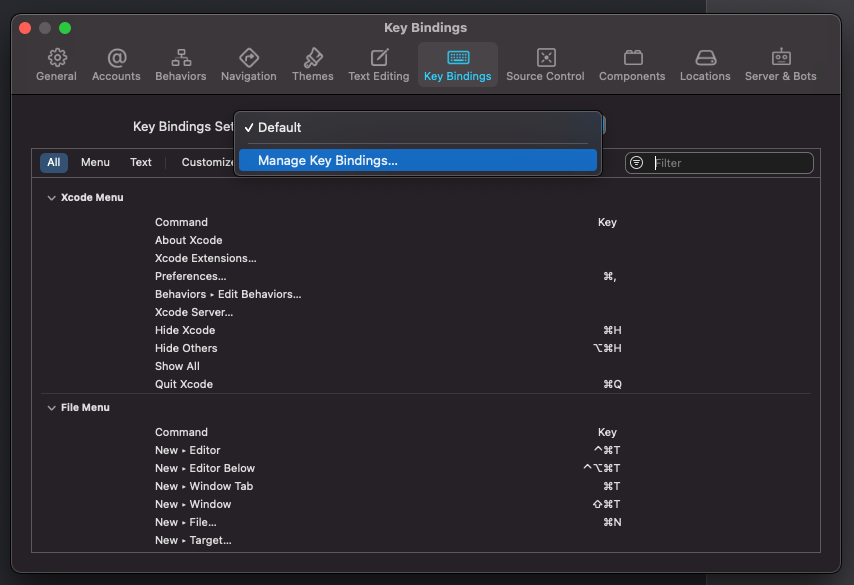Select the Hide Xcode command row
The image size is (854, 585).
tap(425, 330)
